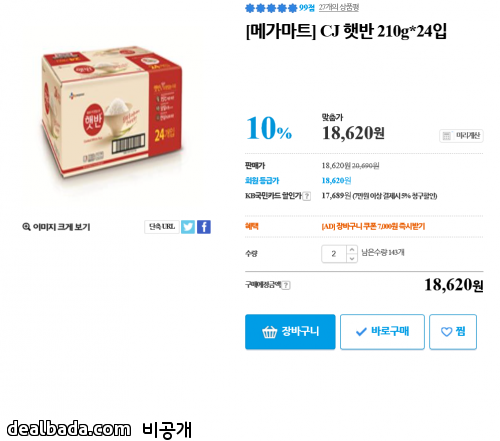The width and height of the screenshot is (500, 441).
Task: Increase quantity with the up arrow
Action: 352,250
